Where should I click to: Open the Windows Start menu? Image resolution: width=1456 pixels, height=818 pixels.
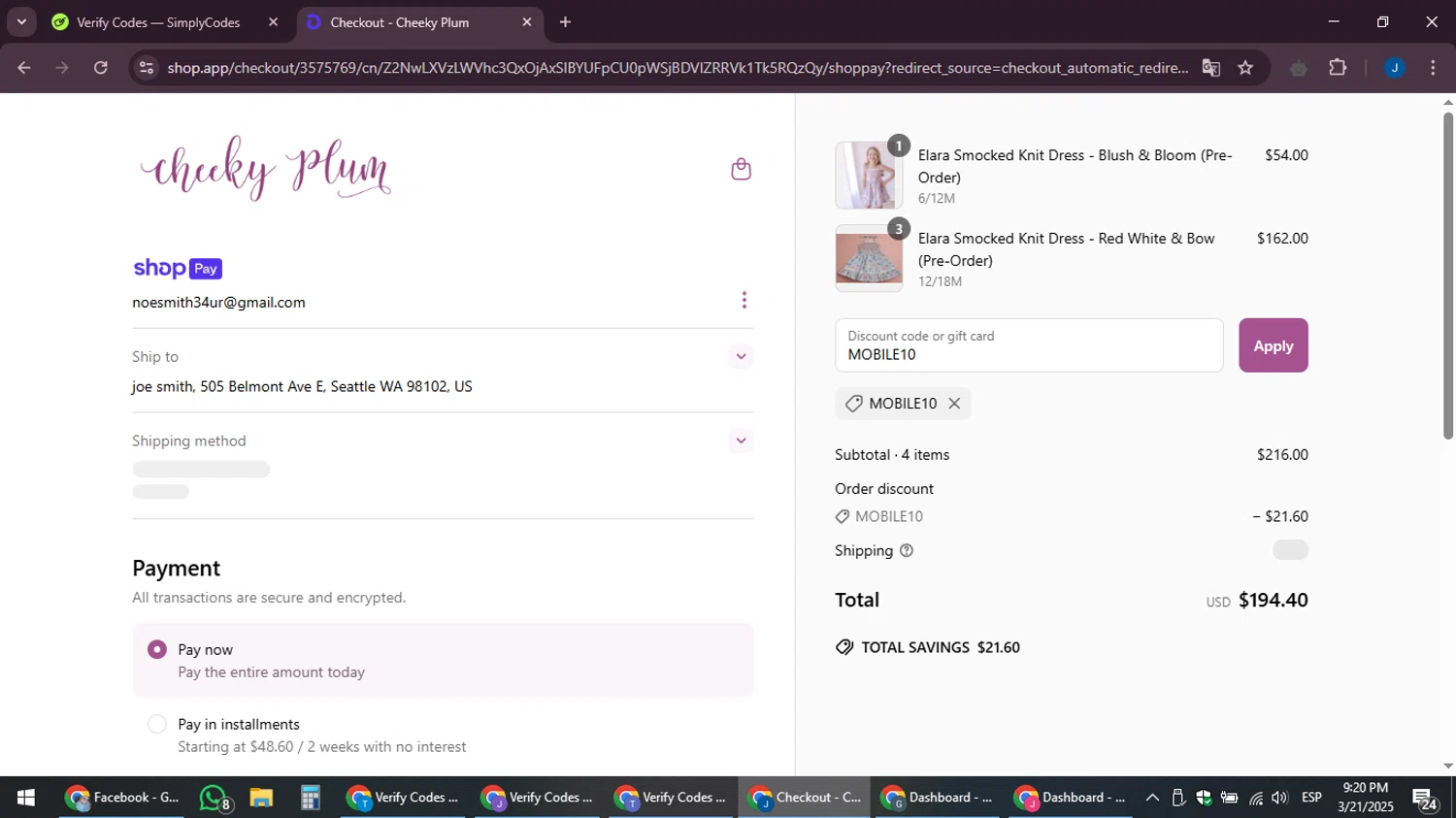point(26,798)
